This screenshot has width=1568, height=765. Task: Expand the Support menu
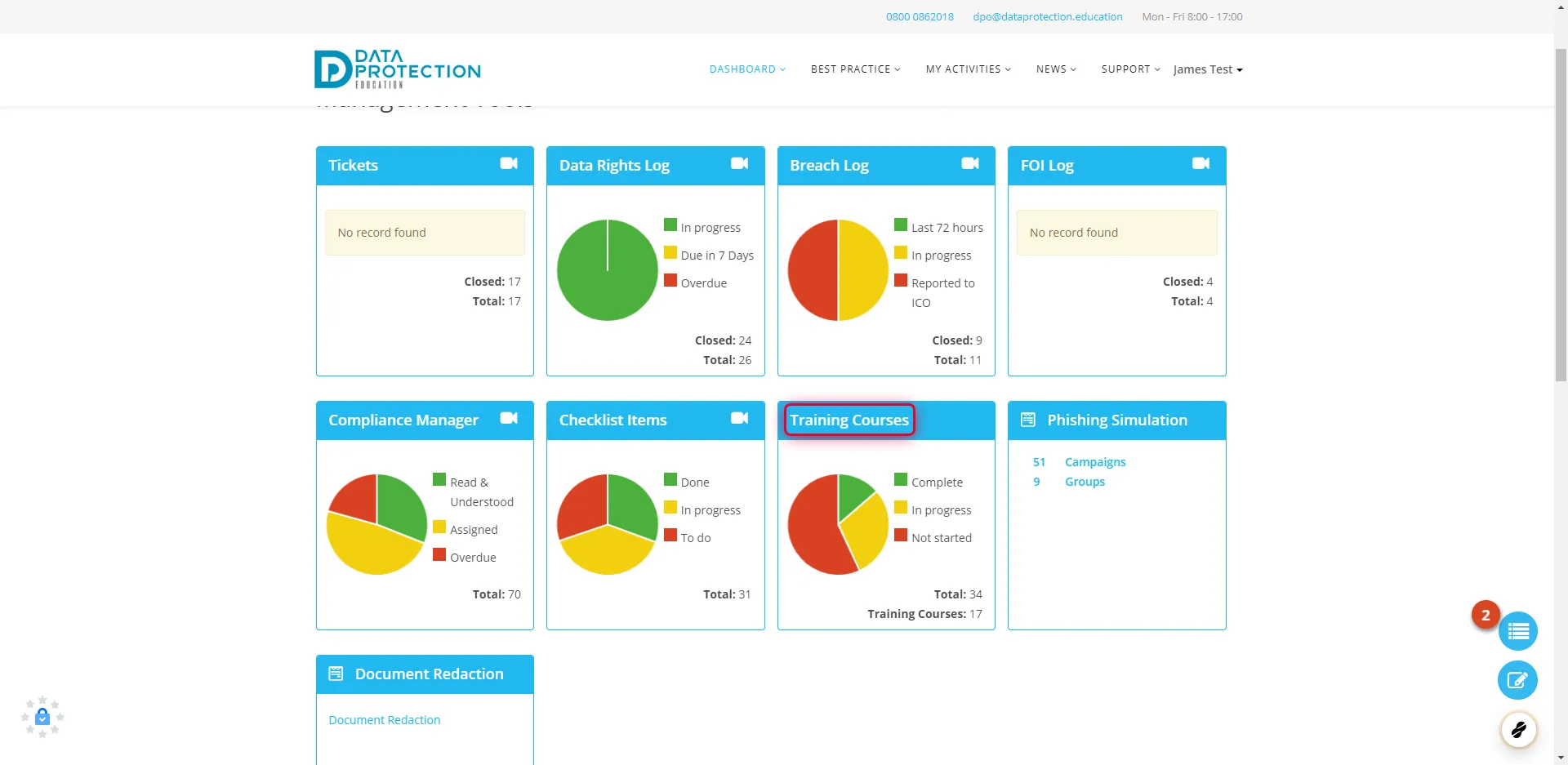(1130, 69)
